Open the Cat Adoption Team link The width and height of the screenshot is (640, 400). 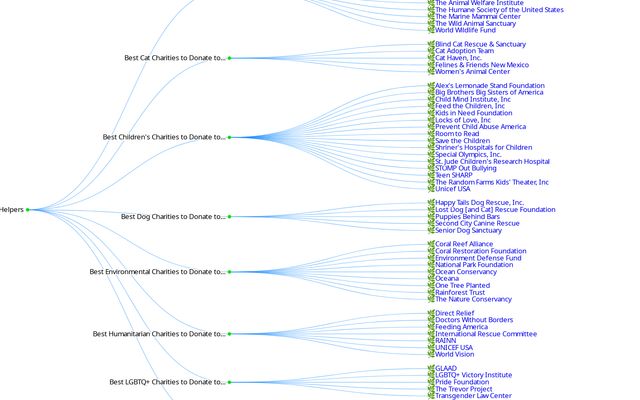pos(464,51)
